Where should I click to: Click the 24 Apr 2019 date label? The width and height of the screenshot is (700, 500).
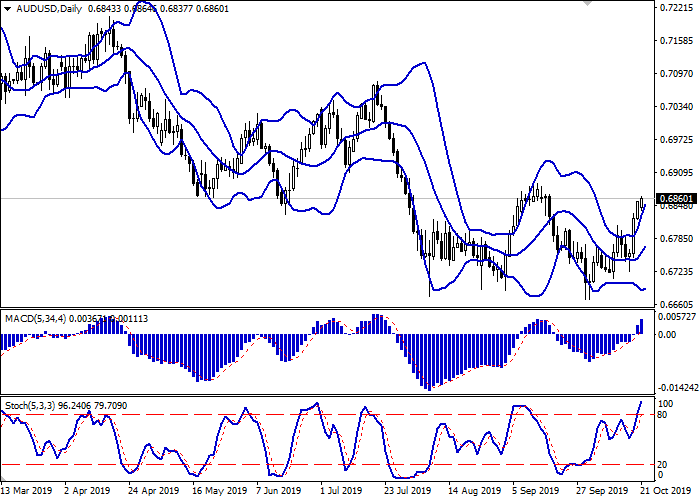153,491
